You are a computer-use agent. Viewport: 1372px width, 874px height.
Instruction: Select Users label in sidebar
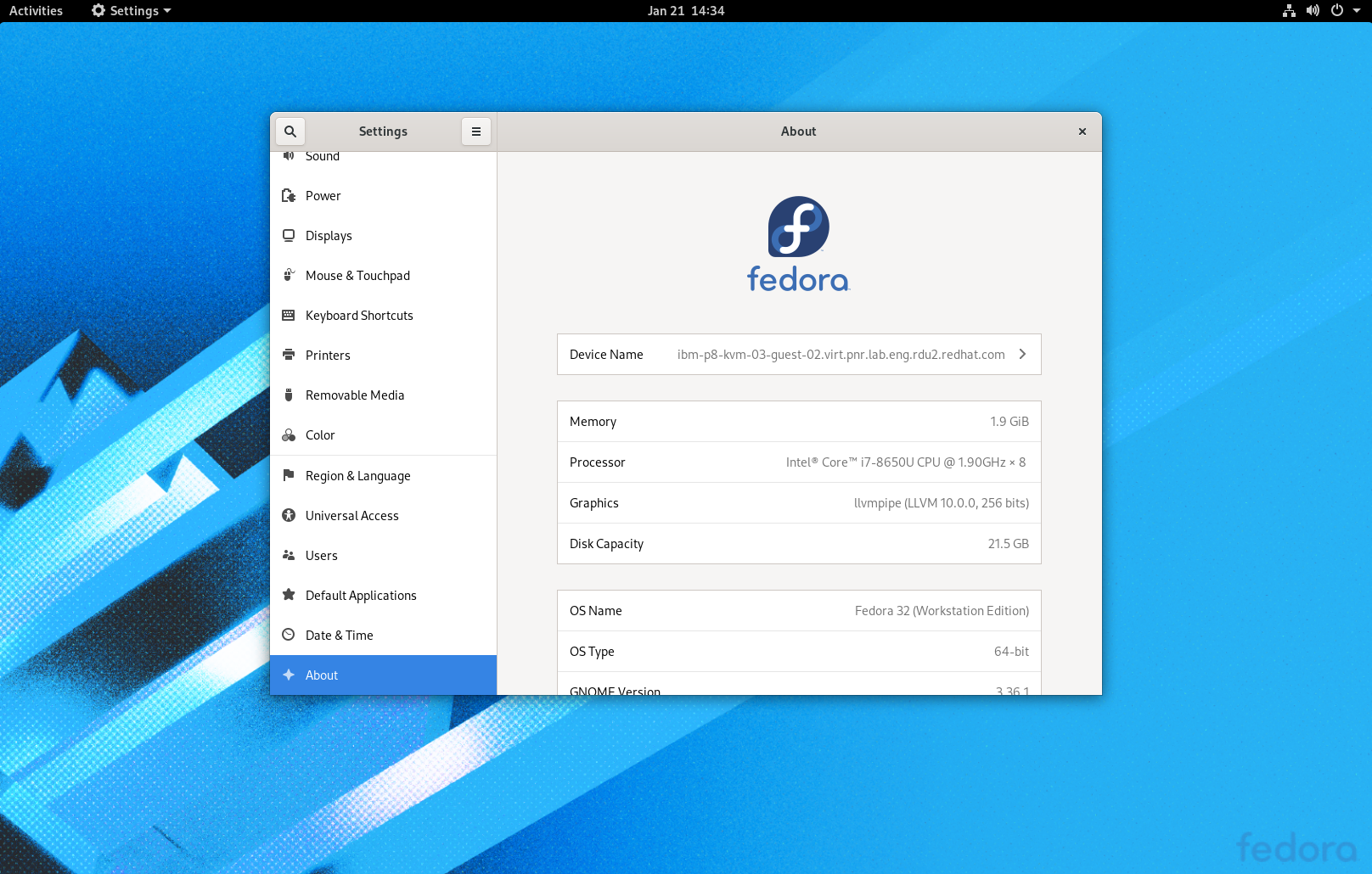tap(322, 556)
